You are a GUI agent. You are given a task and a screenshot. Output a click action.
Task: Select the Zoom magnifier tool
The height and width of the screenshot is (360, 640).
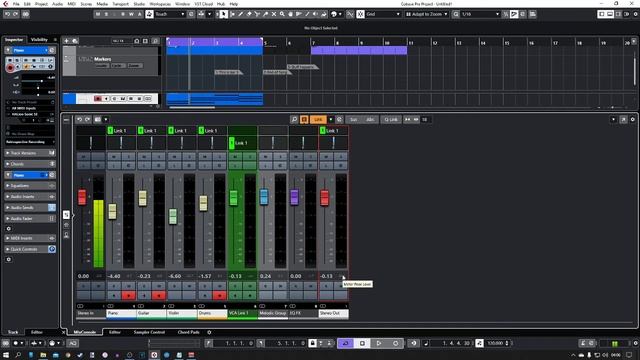(x=282, y=14)
